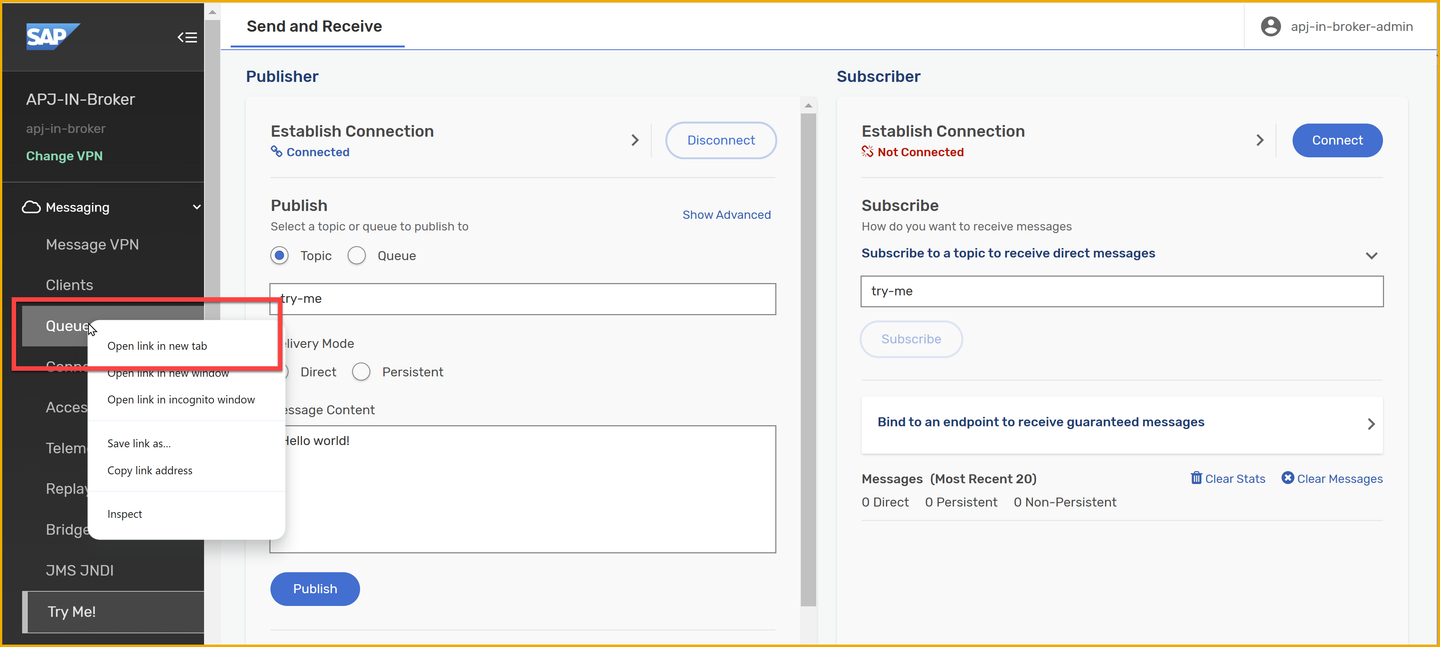Click the Disconnect button

tap(721, 140)
